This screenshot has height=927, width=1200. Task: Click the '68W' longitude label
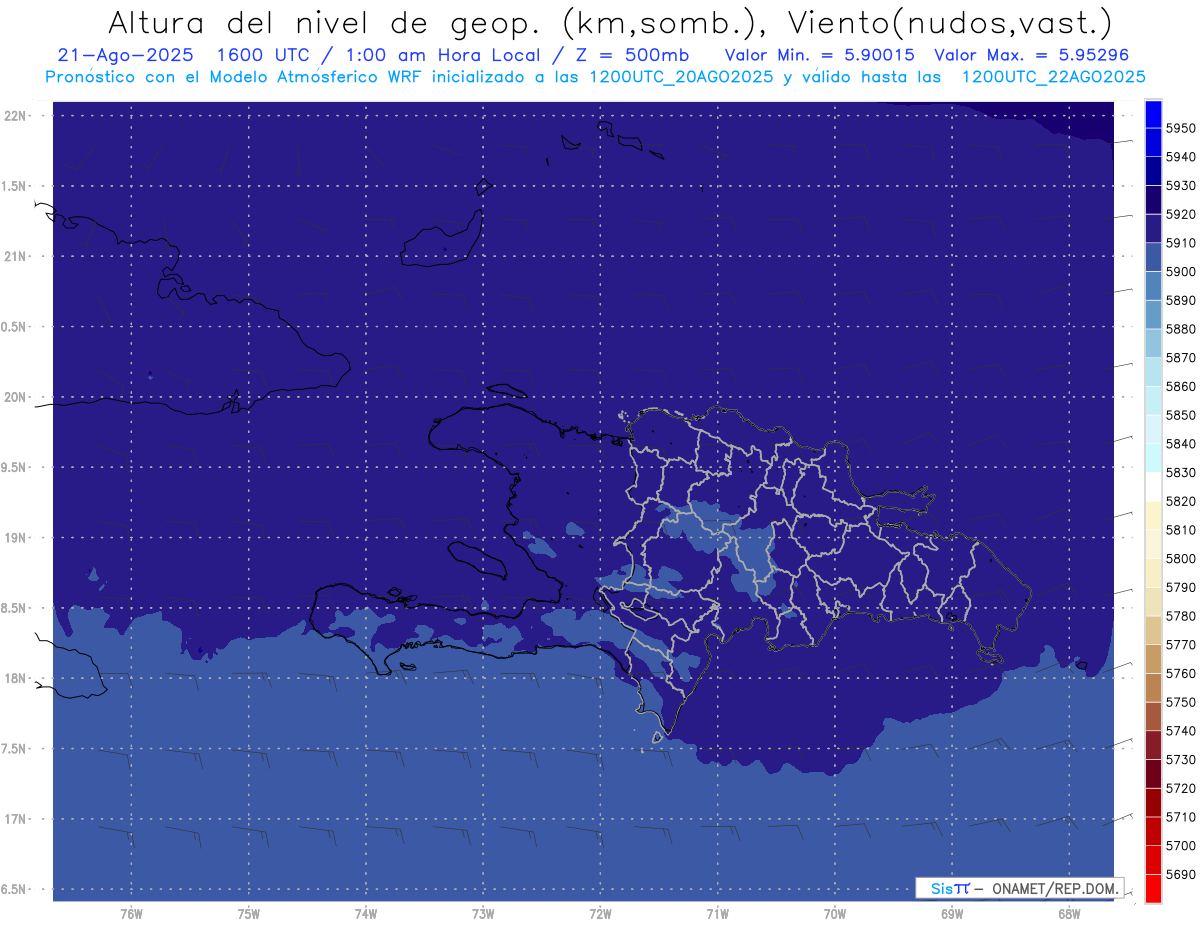click(1069, 913)
